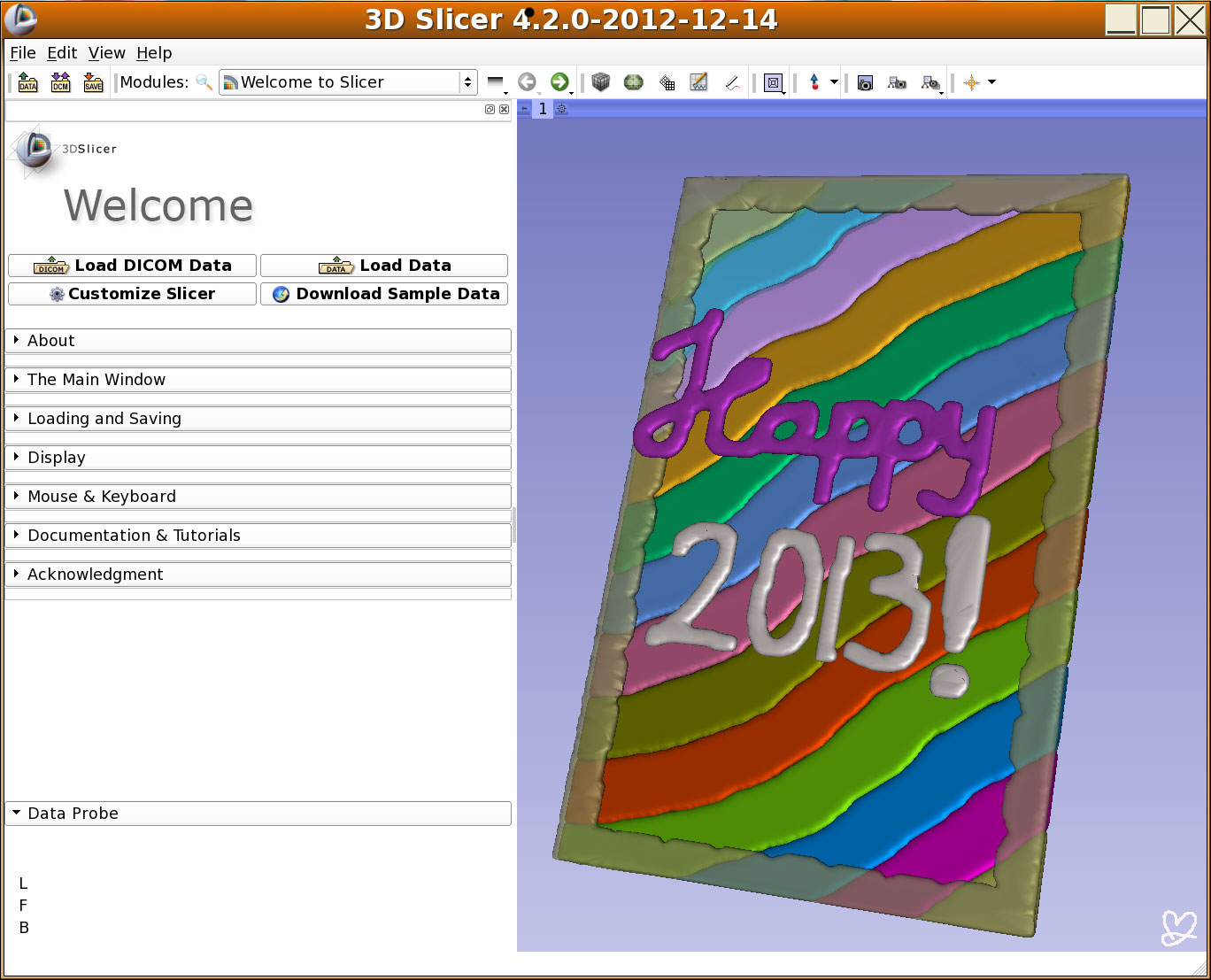
Task: Click the DCM load DICOM toolbar icon
Action: coord(60,82)
